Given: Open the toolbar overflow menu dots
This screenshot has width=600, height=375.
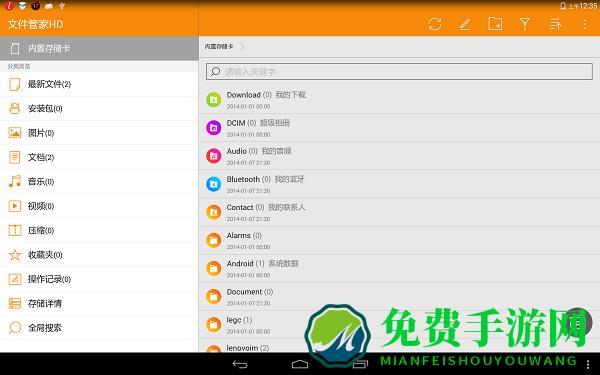Looking at the screenshot, I should pyautogui.click(x=585, y=24).
